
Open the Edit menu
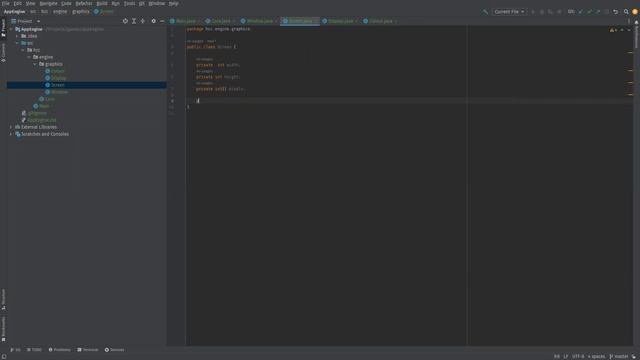pyautogui.click(x=18, y=3)
